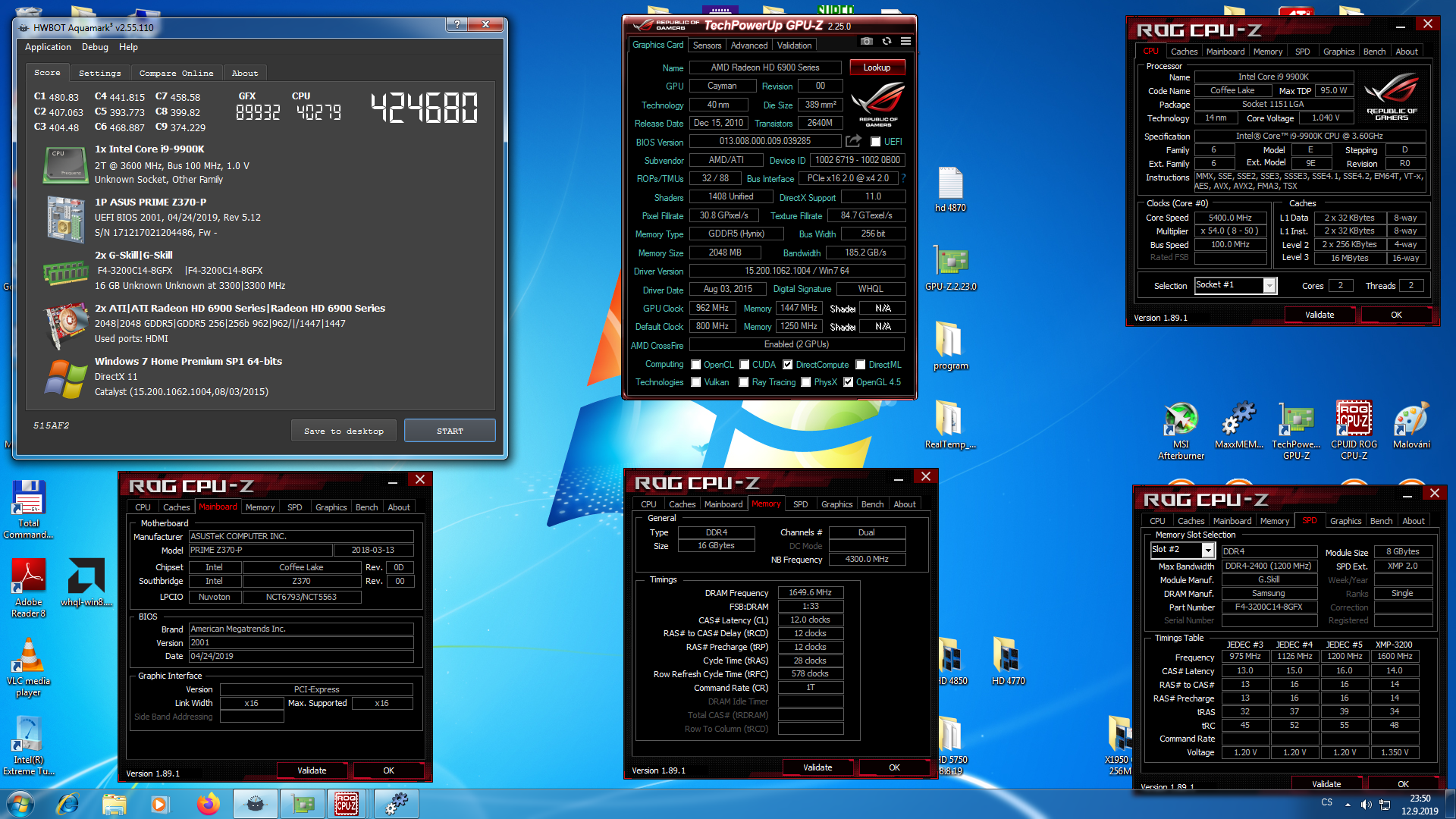Open the hd 4870 desktop file

click(950, 190)
